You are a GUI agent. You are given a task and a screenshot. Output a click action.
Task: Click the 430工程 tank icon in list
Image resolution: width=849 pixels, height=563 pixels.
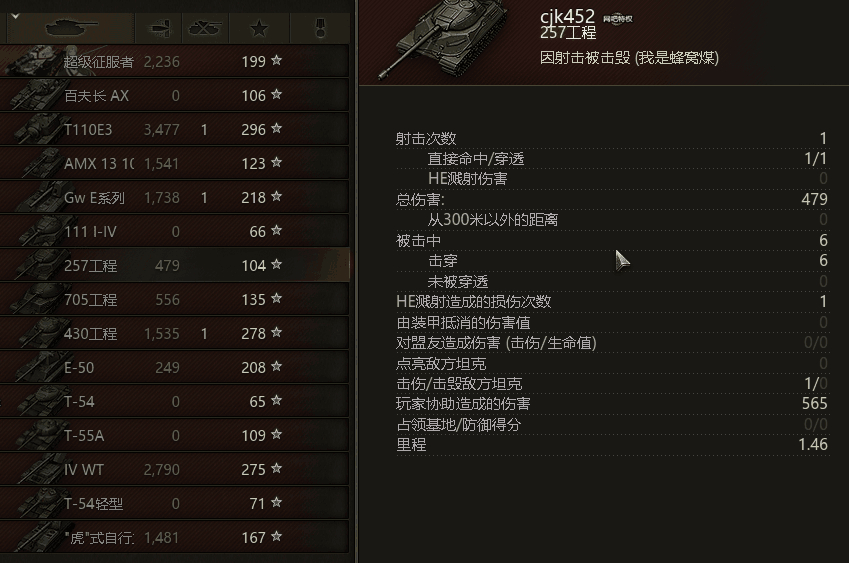(41, 332)
